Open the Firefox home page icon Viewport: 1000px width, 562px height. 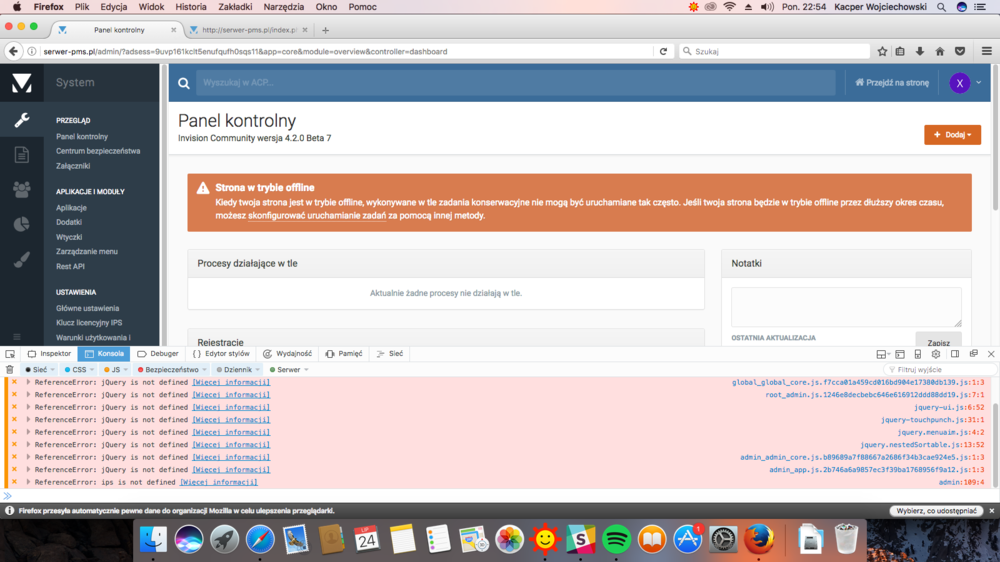point(940,51)
